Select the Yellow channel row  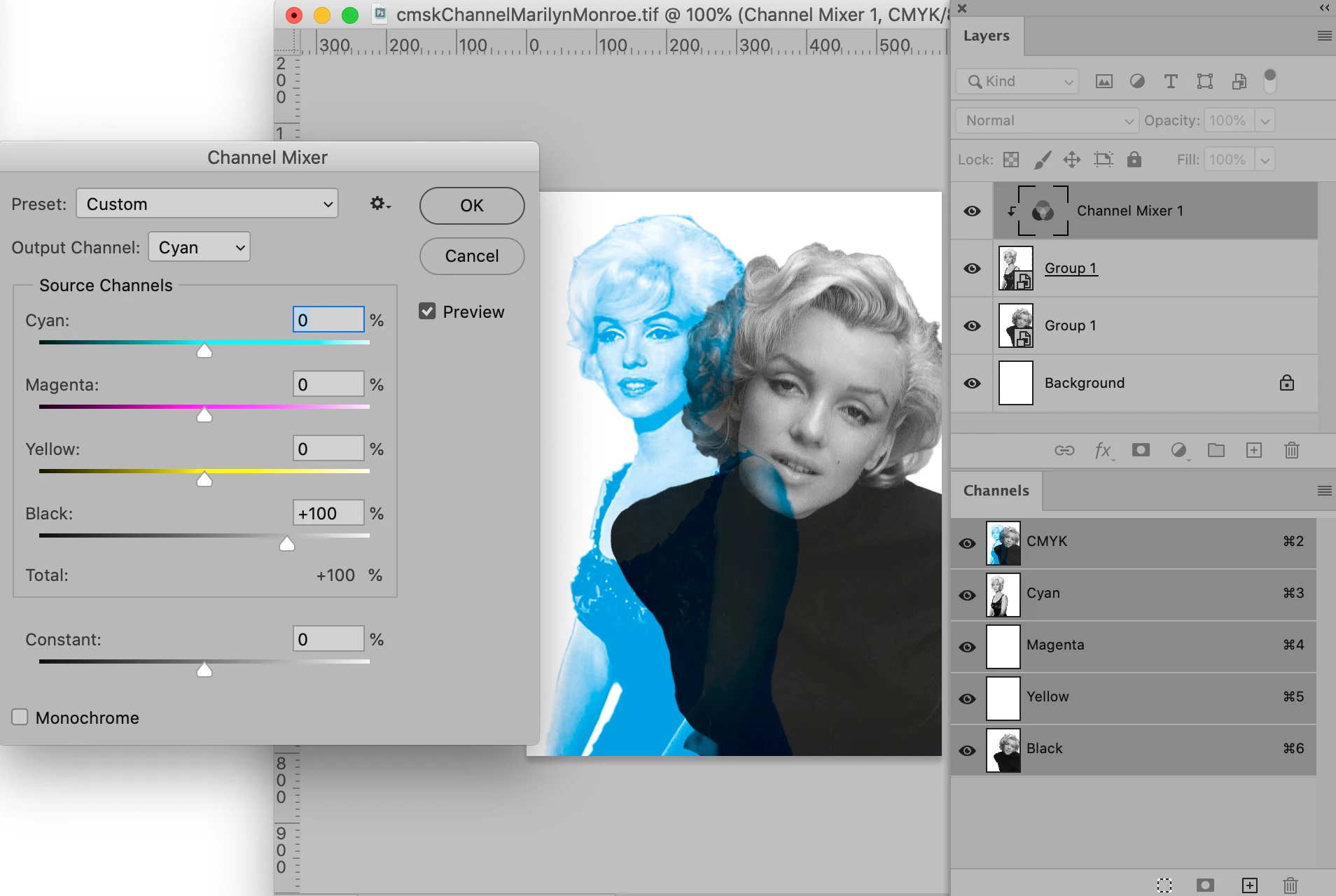pyautogui.click(x=1134, y=698)
